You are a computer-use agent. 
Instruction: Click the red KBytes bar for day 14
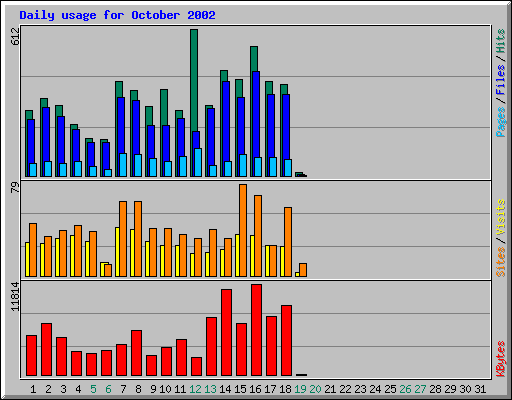pyautogui.click(x=226, y=333)
